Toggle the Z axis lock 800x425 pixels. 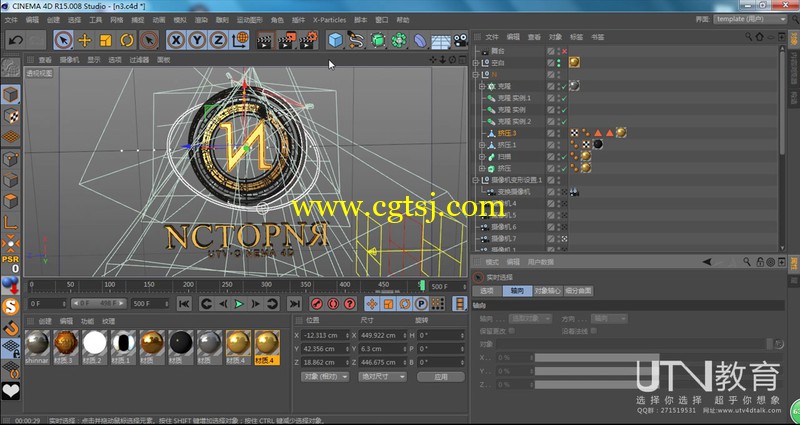(218, 40)
